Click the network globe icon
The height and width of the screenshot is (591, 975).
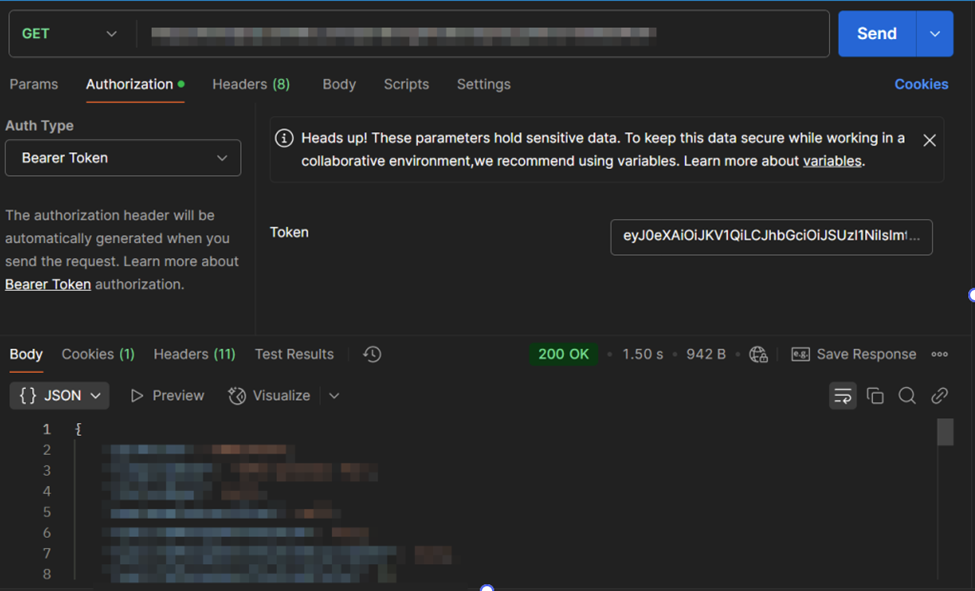(758, 354)
